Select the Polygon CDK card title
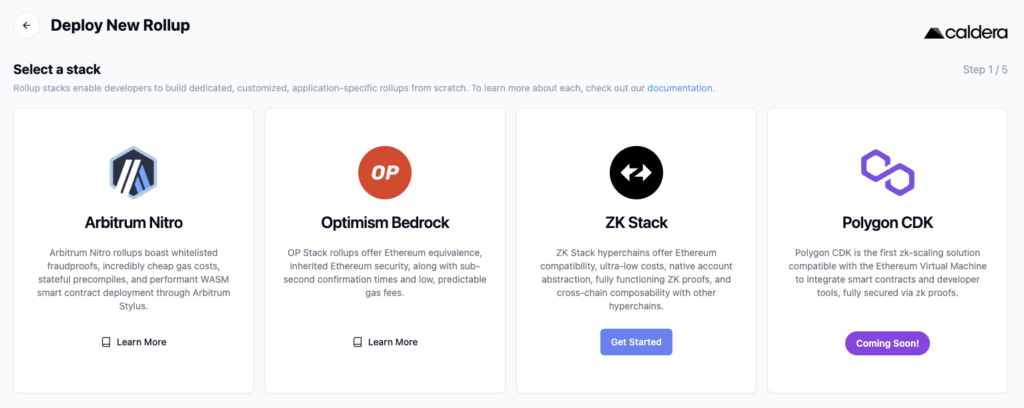 point(887,222)
